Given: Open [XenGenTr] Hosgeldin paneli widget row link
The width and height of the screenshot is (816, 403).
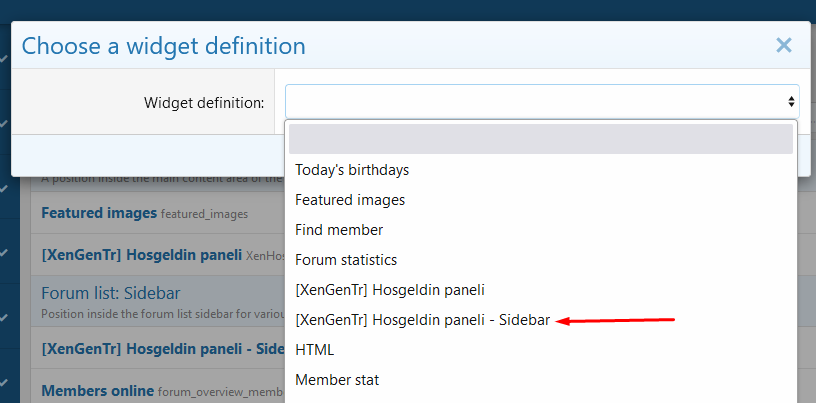Looking at the screenshot, I should pyautogui.click(x=141, y=255).
